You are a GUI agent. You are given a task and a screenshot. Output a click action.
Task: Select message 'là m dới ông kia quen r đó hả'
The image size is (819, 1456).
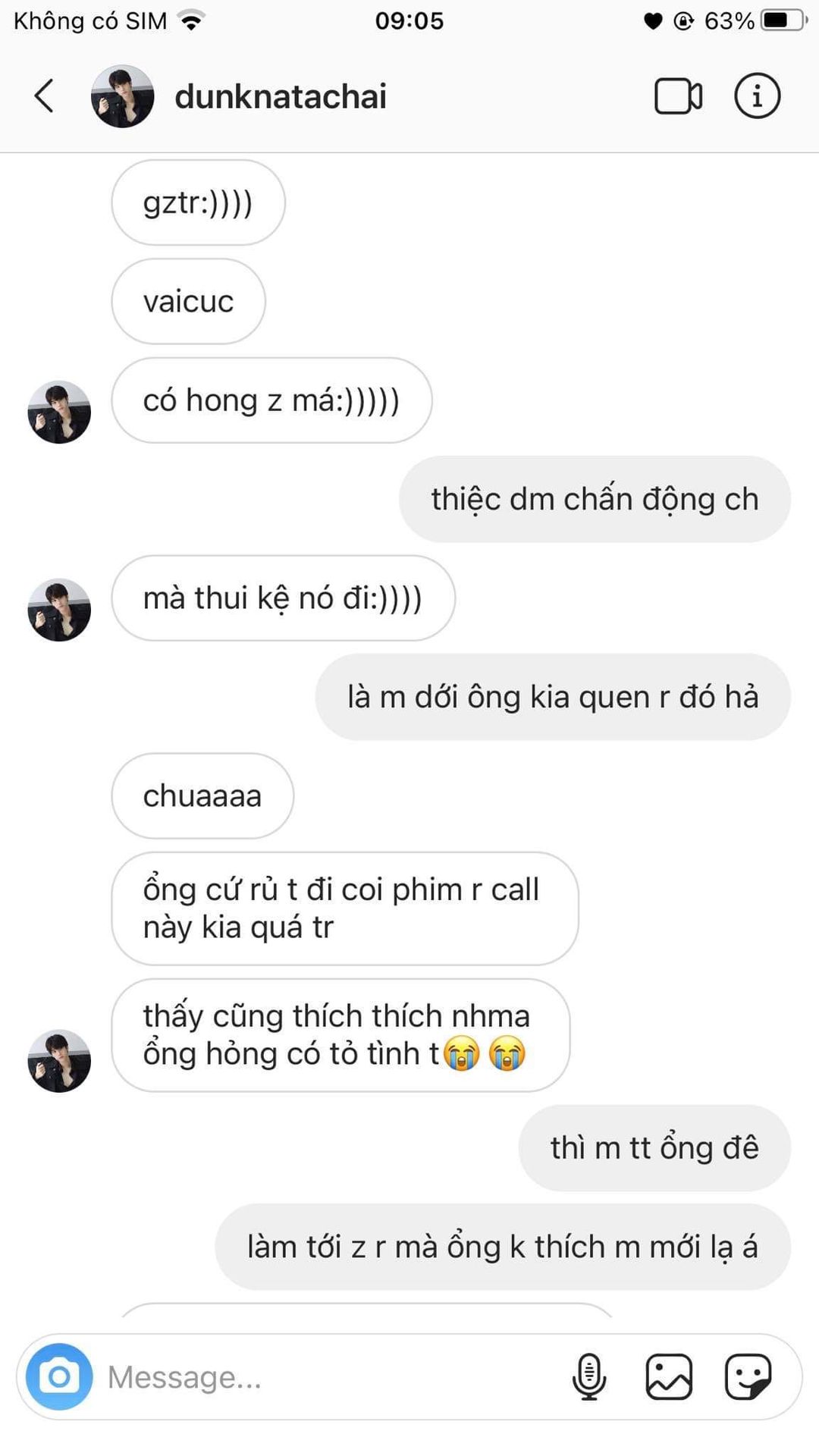click(553, 697)
